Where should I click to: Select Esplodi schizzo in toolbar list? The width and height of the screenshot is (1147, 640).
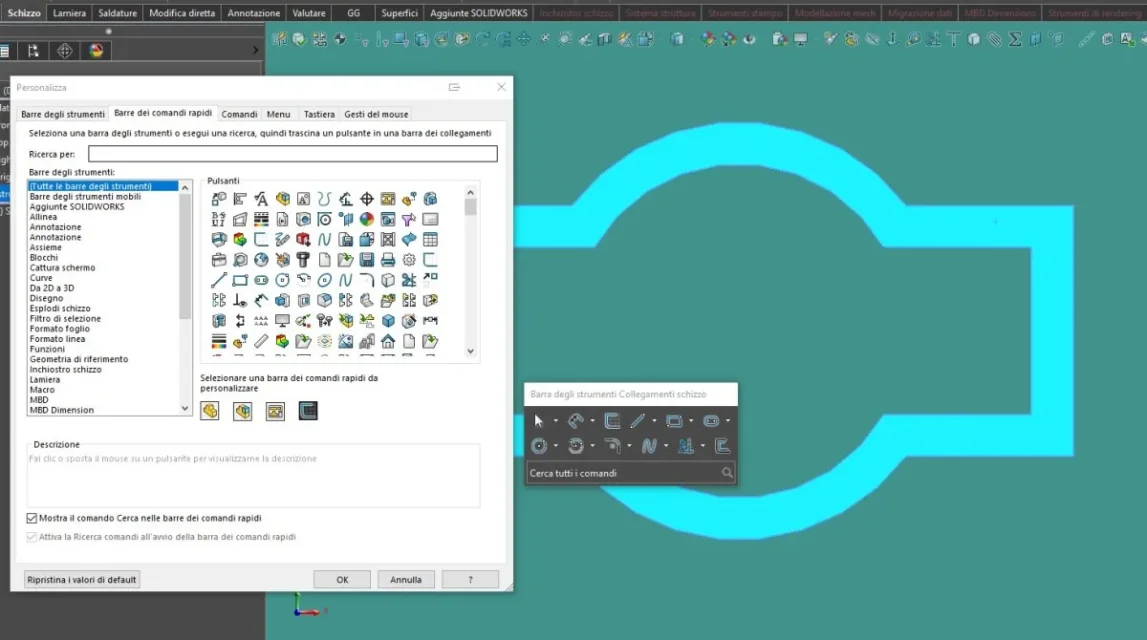click(x=60, y=308)
